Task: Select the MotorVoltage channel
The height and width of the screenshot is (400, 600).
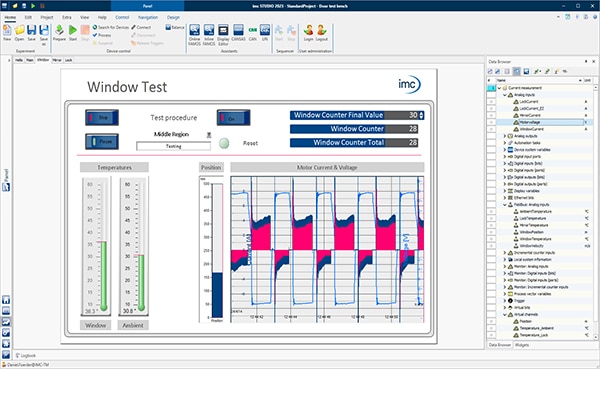Action: tap(530, 122)
